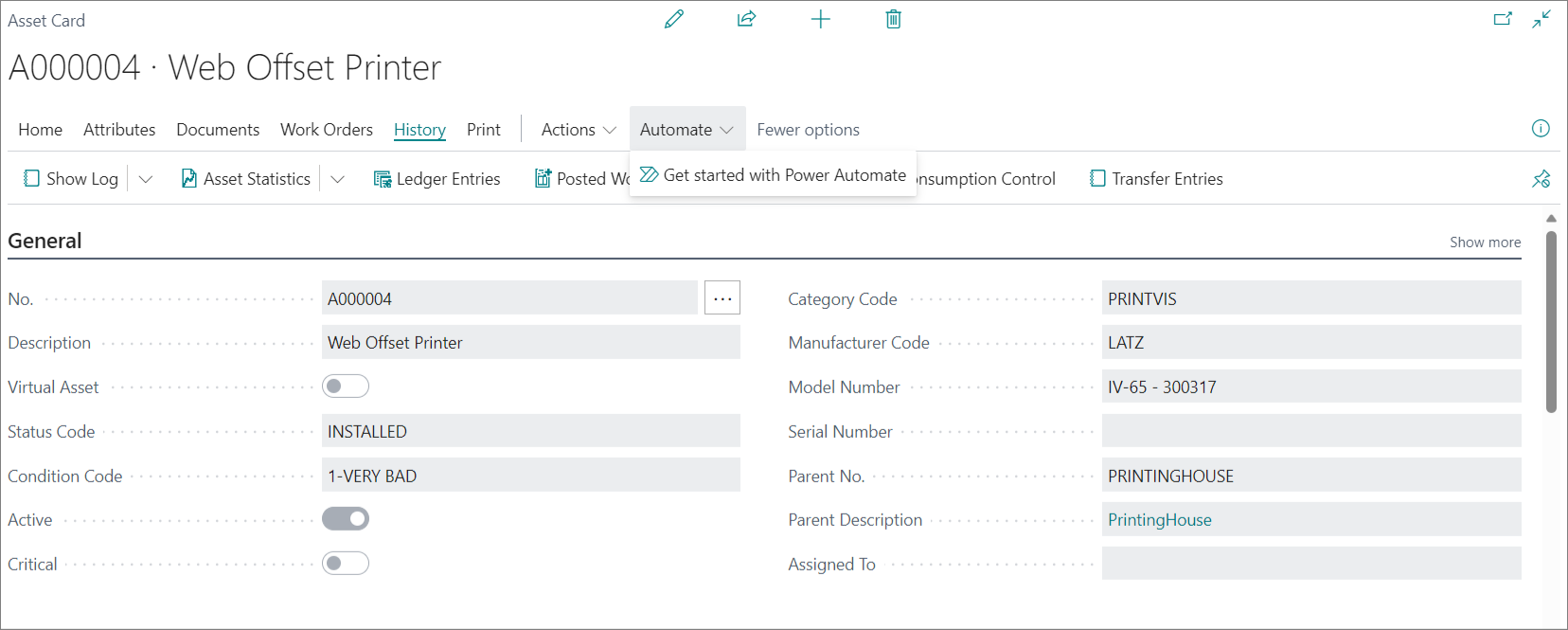This screenshot has height=630, width=1568.
Task: Toggle the Virtual Asset switch
Action: (346, 387)
